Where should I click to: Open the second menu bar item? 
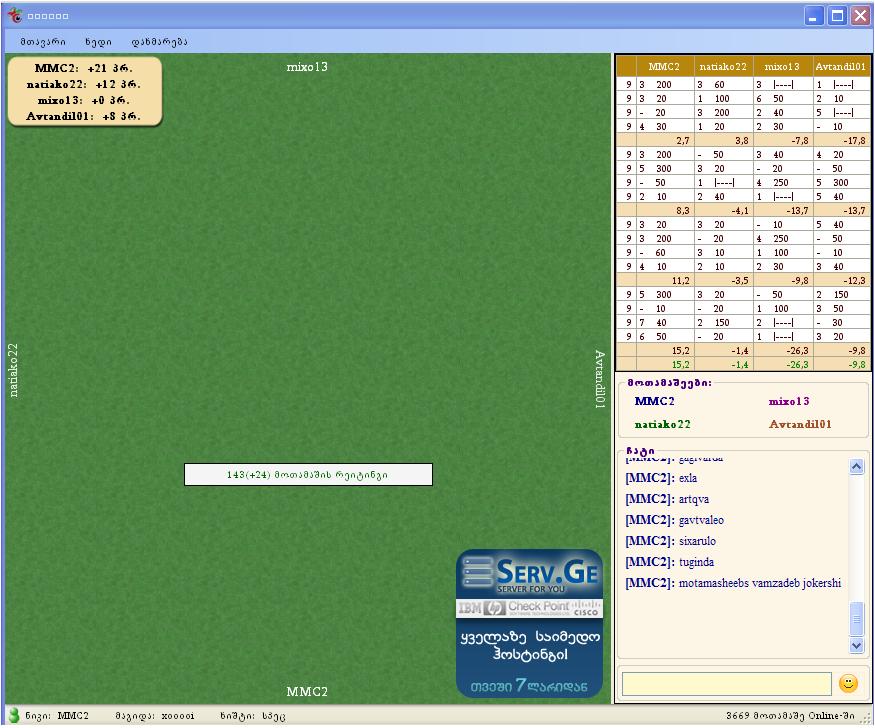coord(98,42)
